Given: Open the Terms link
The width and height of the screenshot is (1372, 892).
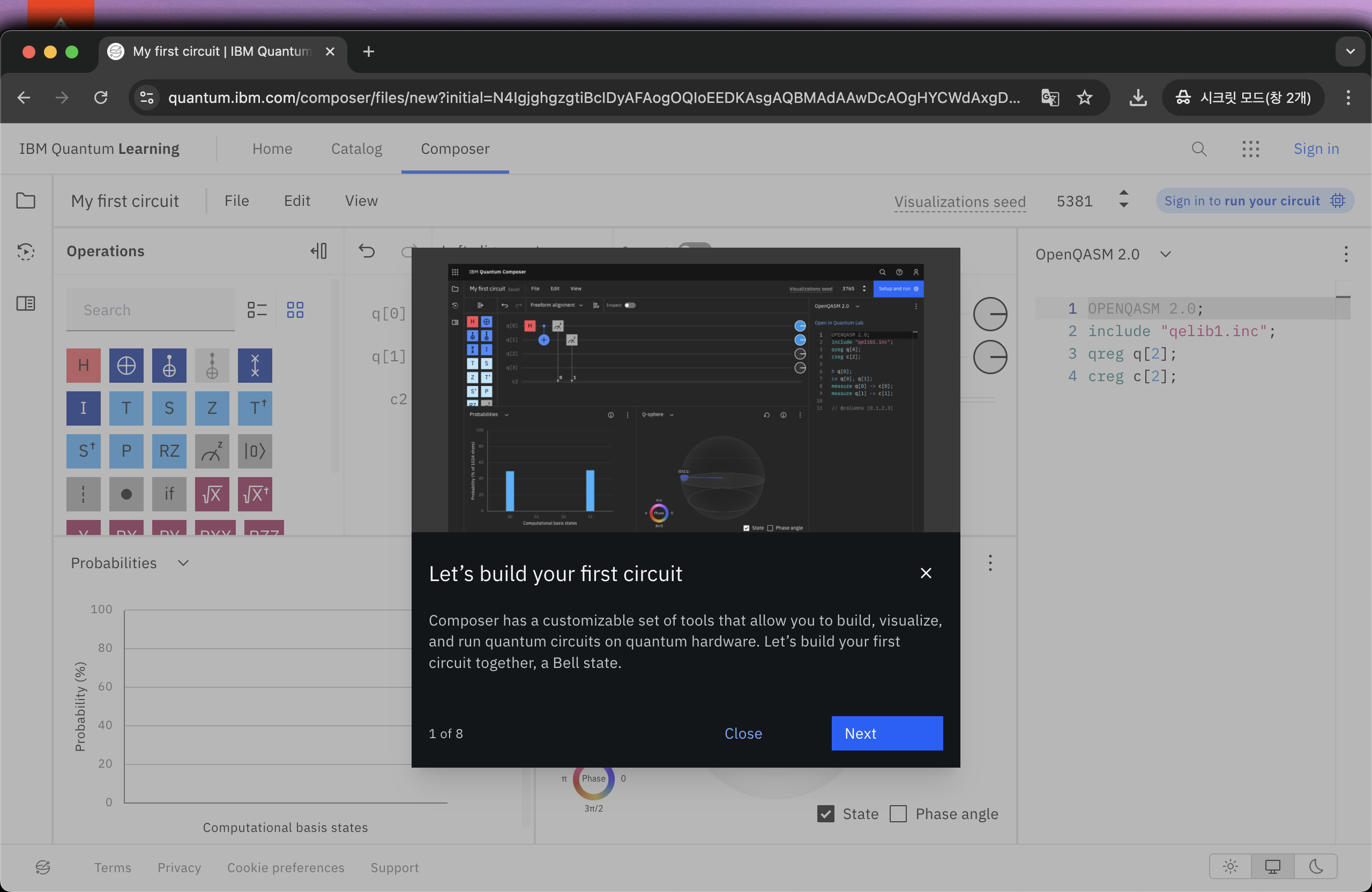Looking at the screenshot, I should [x=113, y=867].
